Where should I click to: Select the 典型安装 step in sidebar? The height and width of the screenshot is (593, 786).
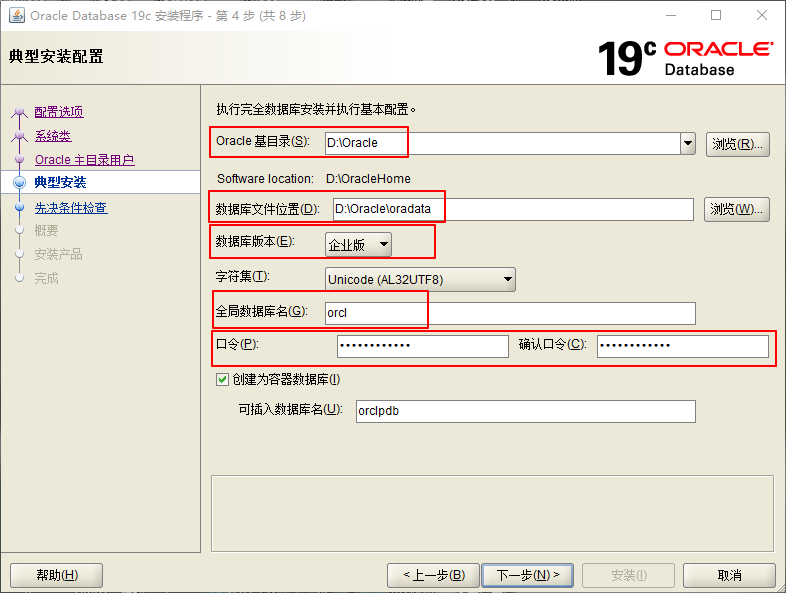60,182
